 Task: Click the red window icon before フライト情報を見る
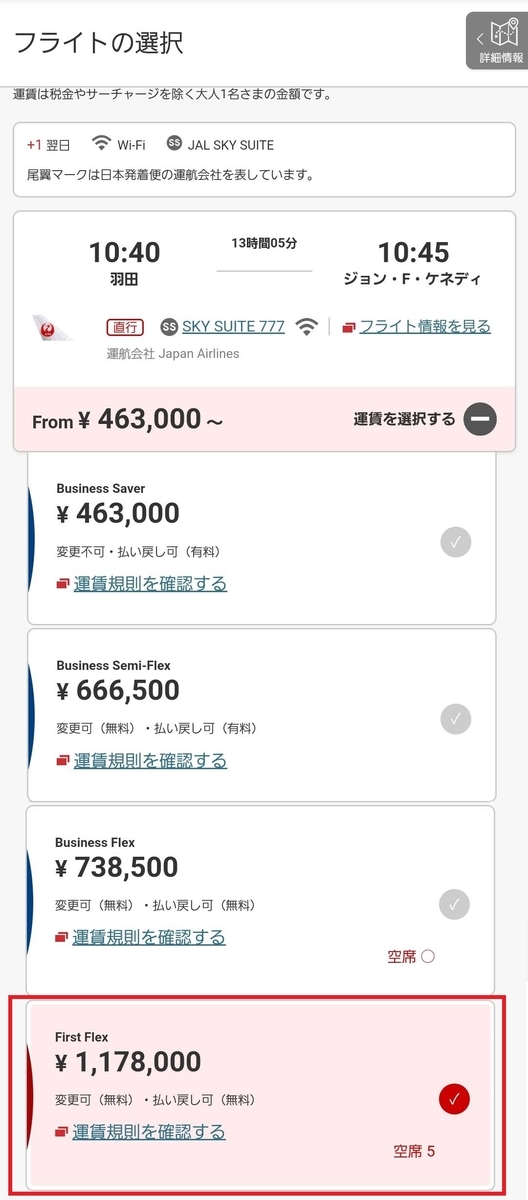coord(348,327)
